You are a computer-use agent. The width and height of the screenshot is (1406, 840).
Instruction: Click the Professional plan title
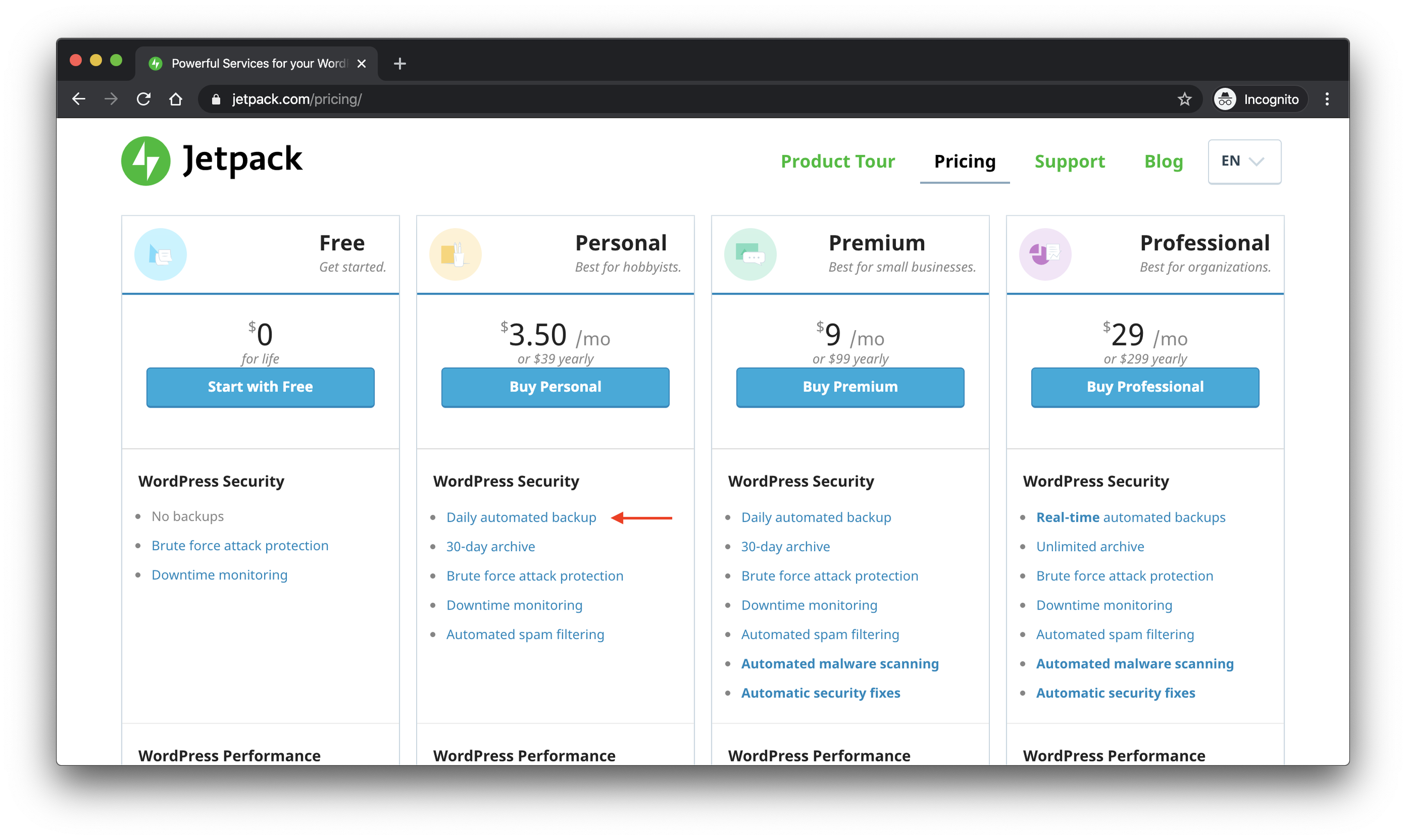[x=1204, y=243]
